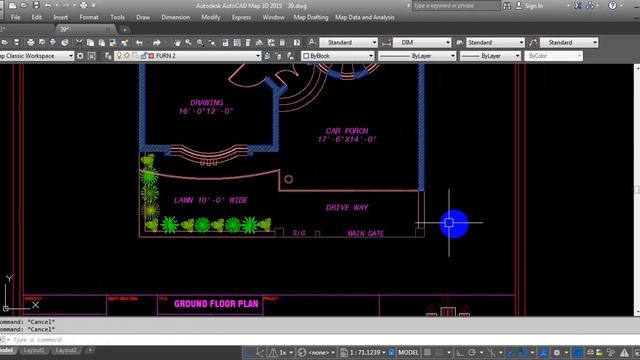Screen dimensions: 640x360
Task: Click the Dimension Style icon beside DIM
Action: click(x=387, y=42)
